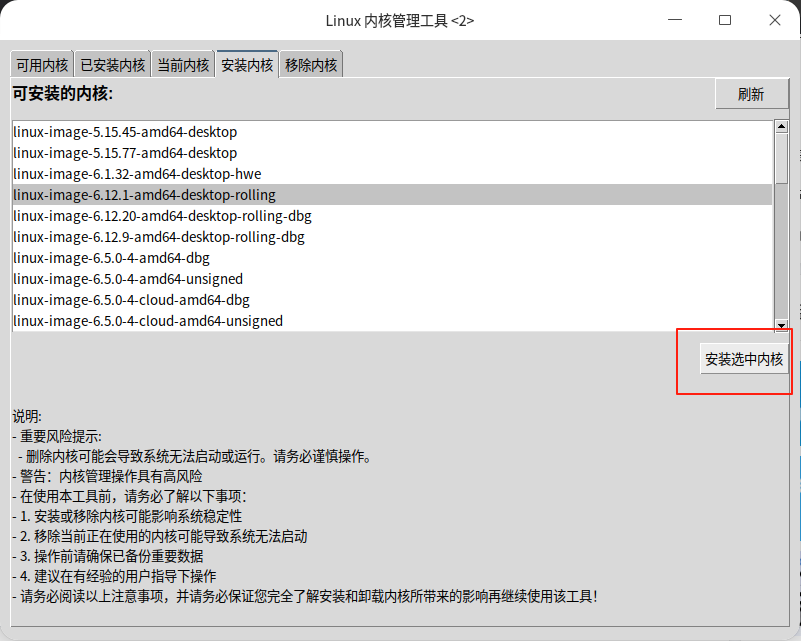Pick linux-image-6.12.20-amd64-desktop-rolling-dbg entry

(x=392, y=216)
